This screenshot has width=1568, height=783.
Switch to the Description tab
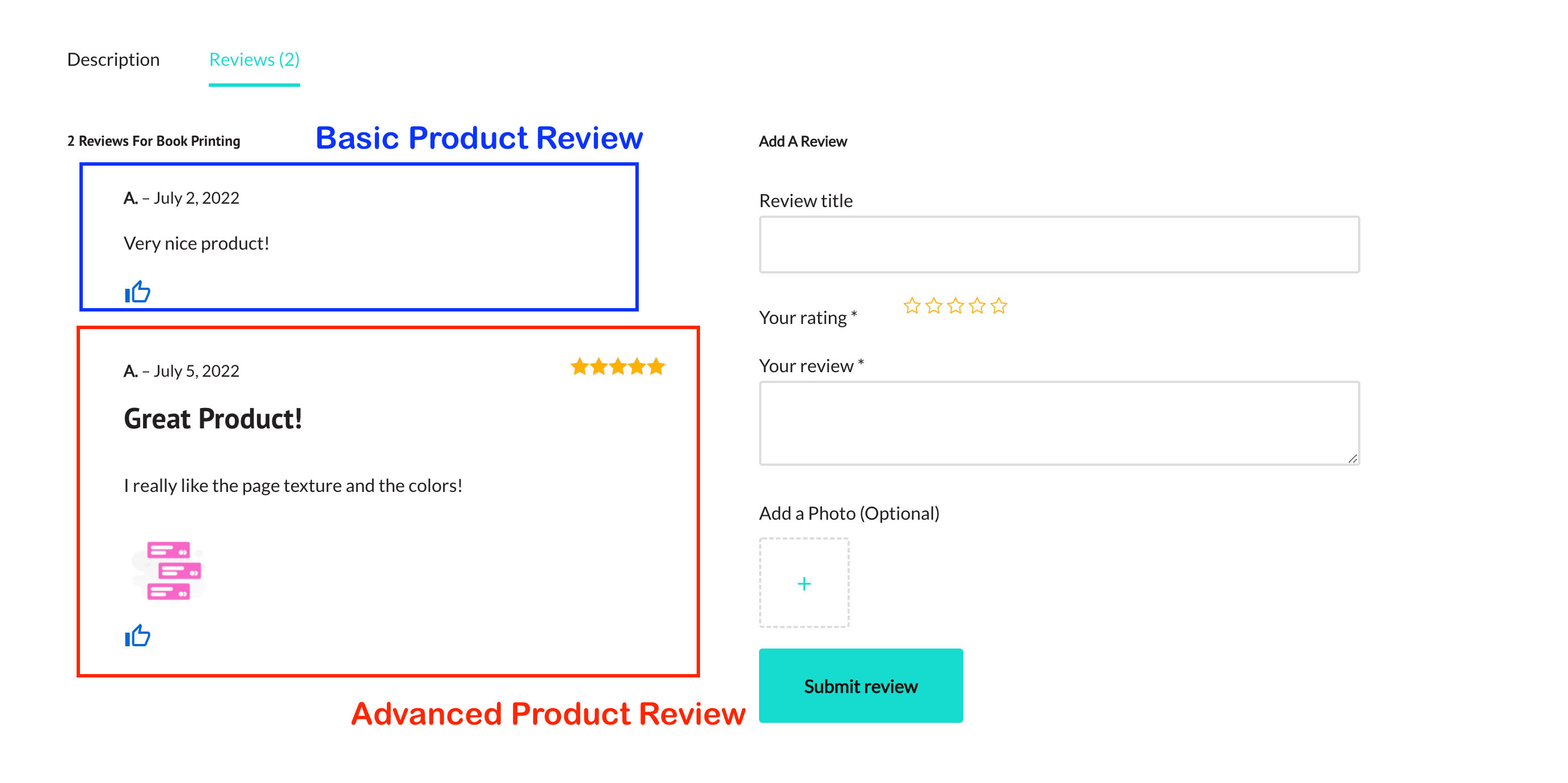[x=113, y=60]
